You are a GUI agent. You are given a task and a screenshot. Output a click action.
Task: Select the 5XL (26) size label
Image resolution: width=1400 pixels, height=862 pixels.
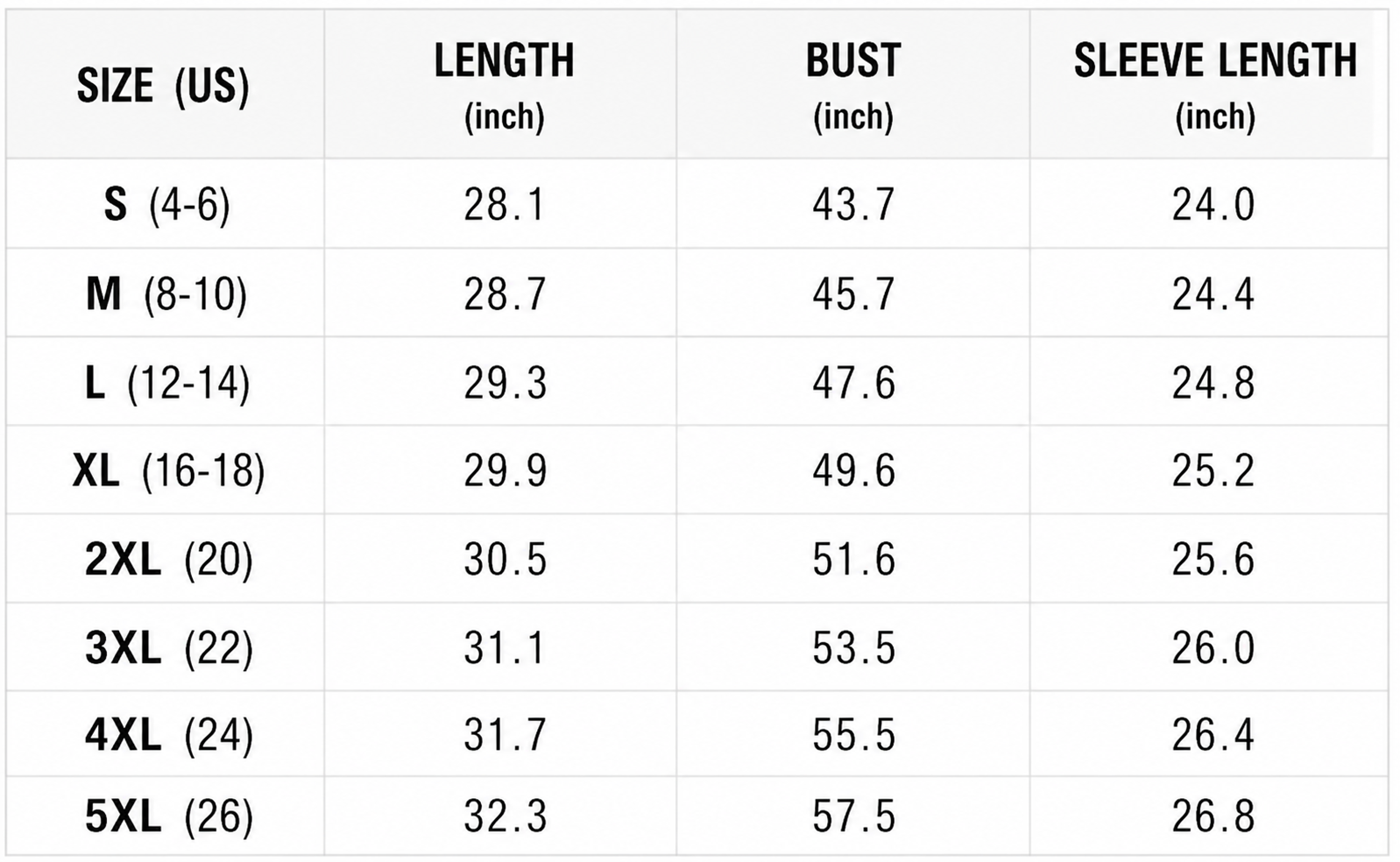[x=168, y=816]
